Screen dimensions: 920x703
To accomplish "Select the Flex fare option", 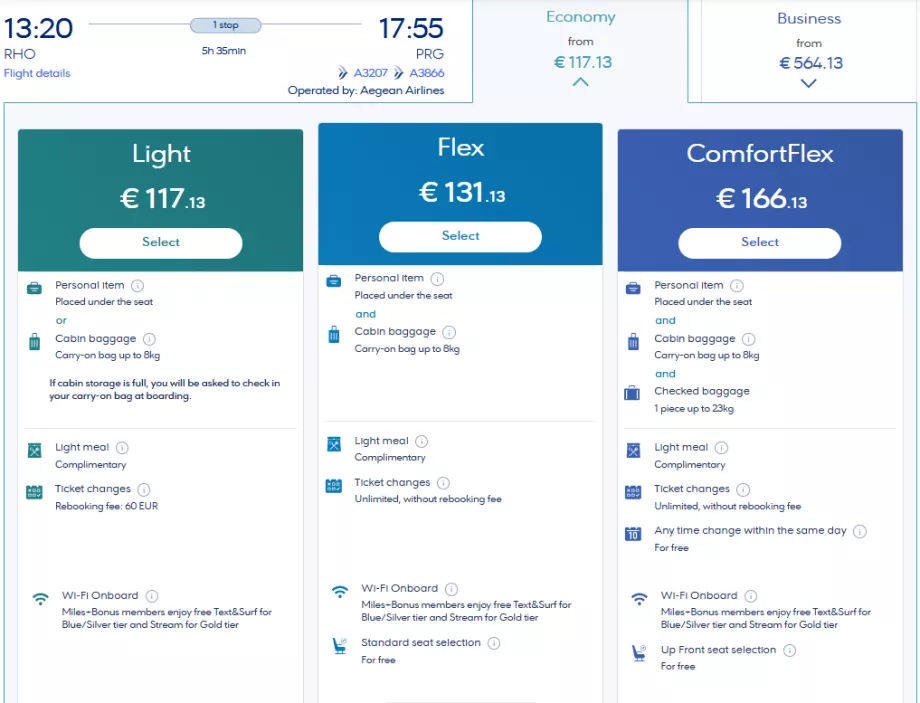I will (x=460, y=237).
